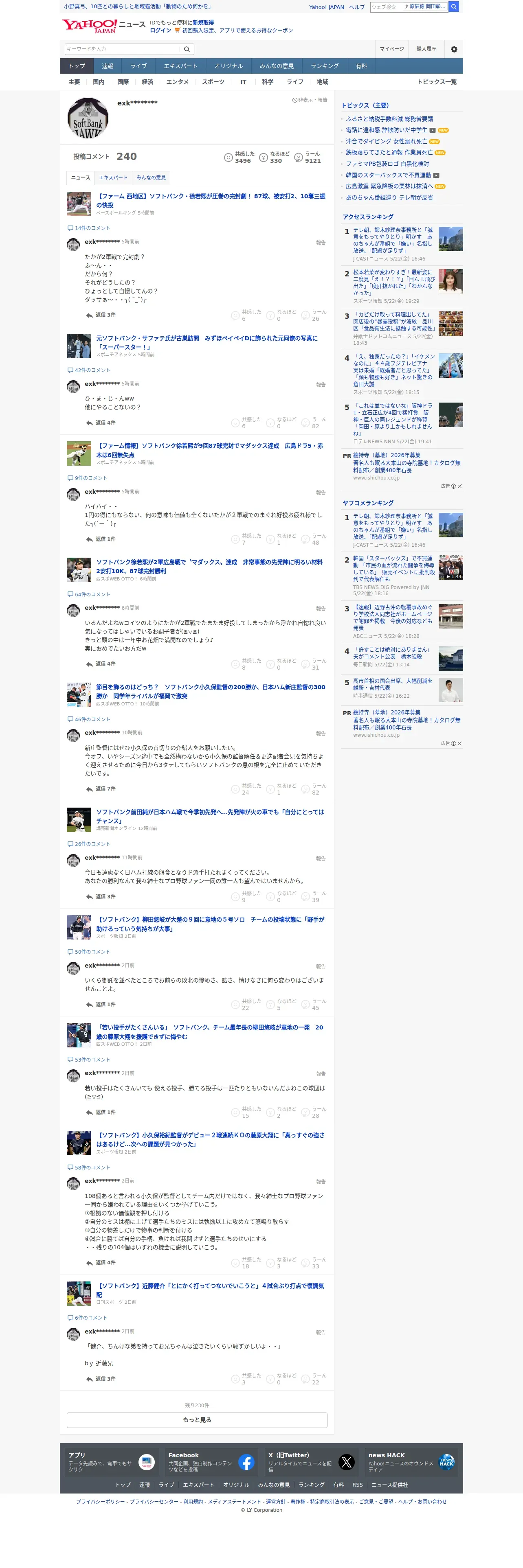Switch to the エキスパート comment tab under 投稿コメント
Viewport: 523px width, 1568px height.
[x=113, y=178]
